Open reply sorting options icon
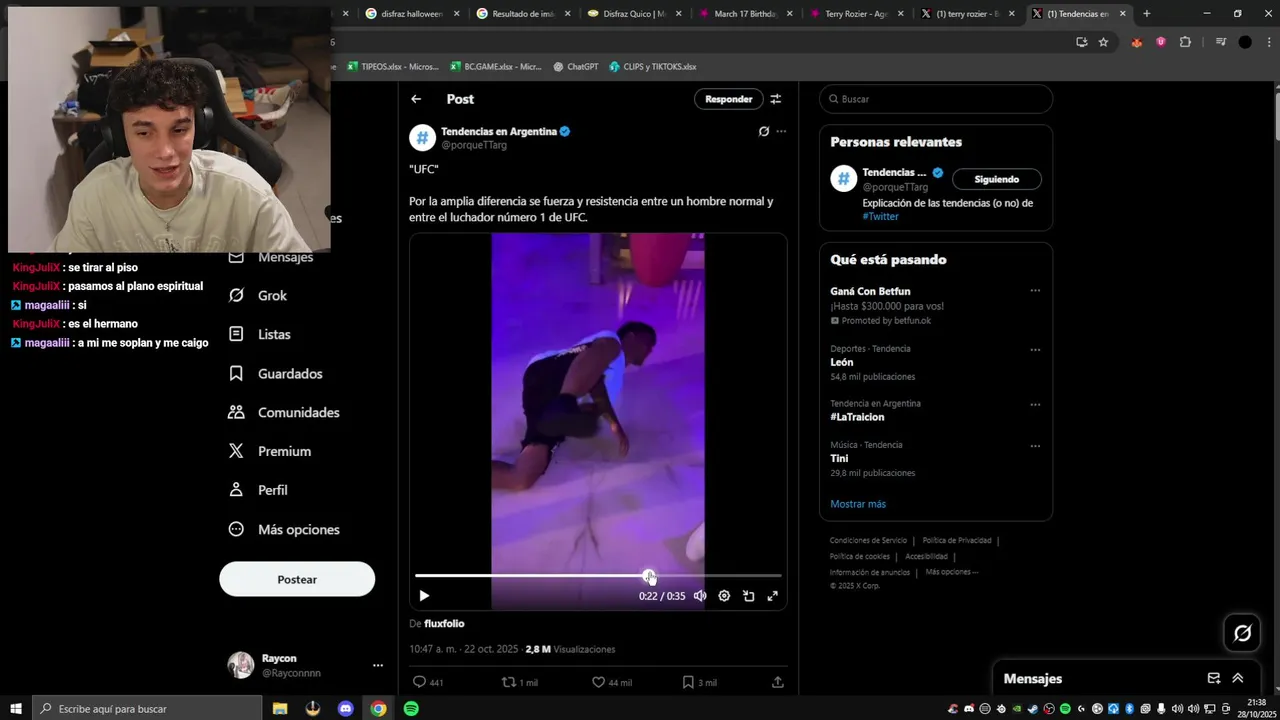 (776, 99)
